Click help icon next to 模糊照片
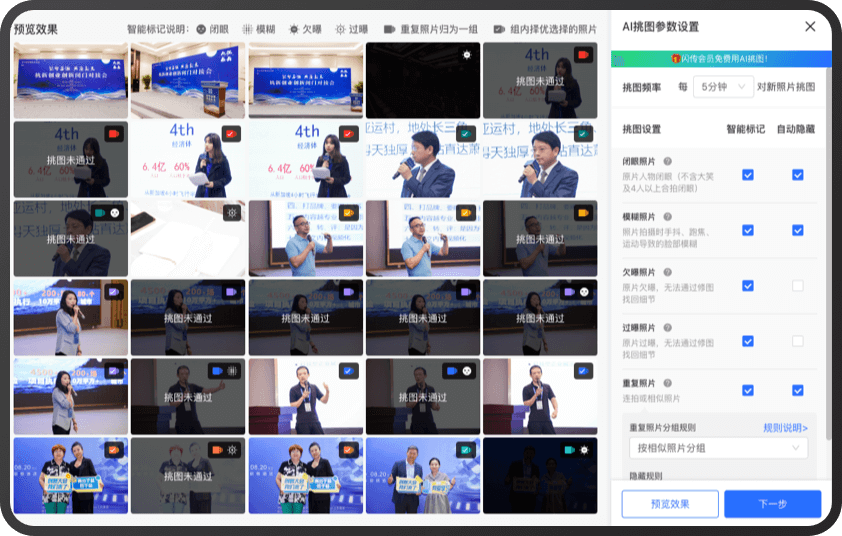The width and height of the screenshot is (842, 536). pos(667,217)
